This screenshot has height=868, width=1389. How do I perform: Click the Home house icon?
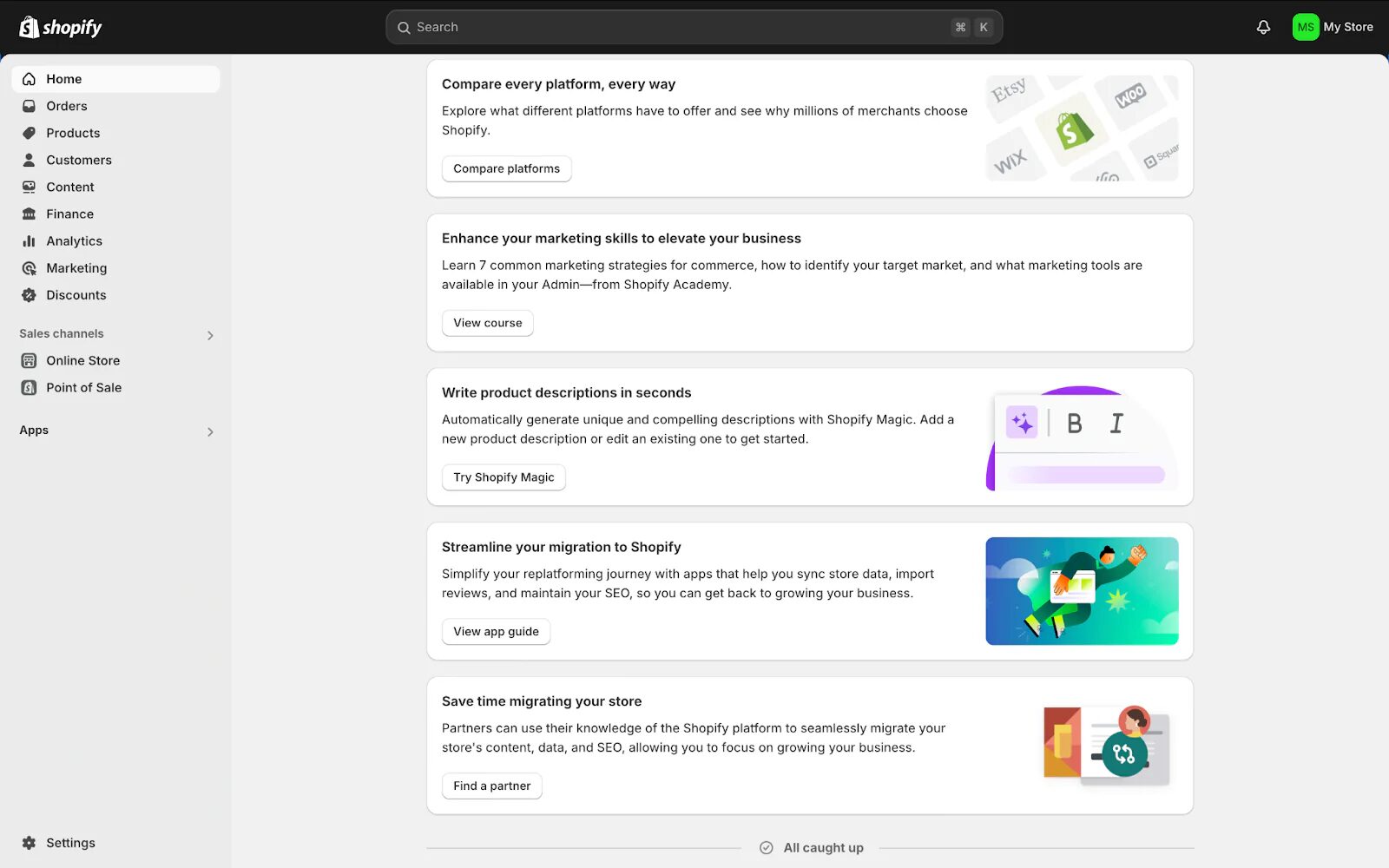click(29, 79)
